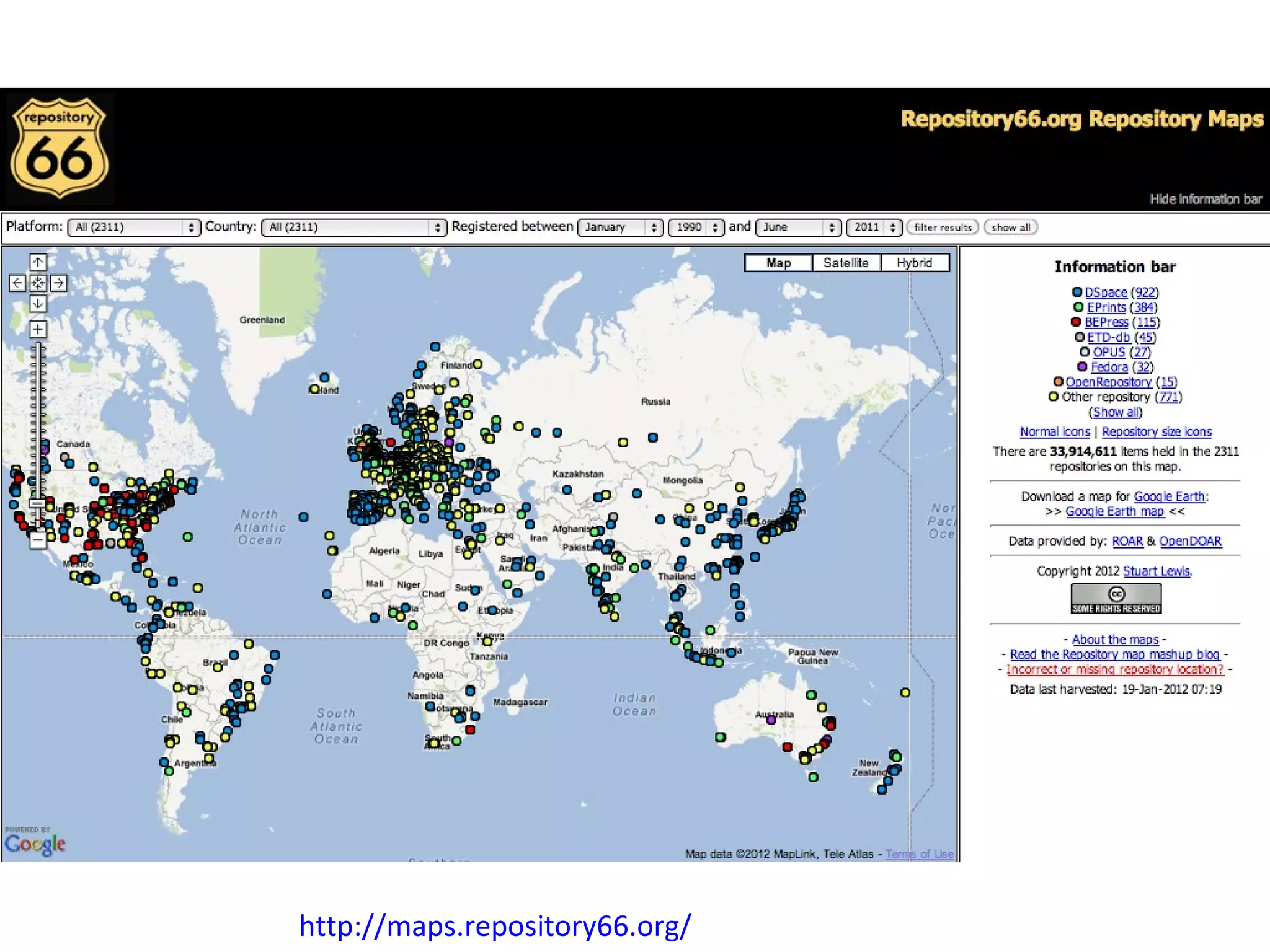
Task: Open the end month June dropdown
Action: (x=798, y=227)
